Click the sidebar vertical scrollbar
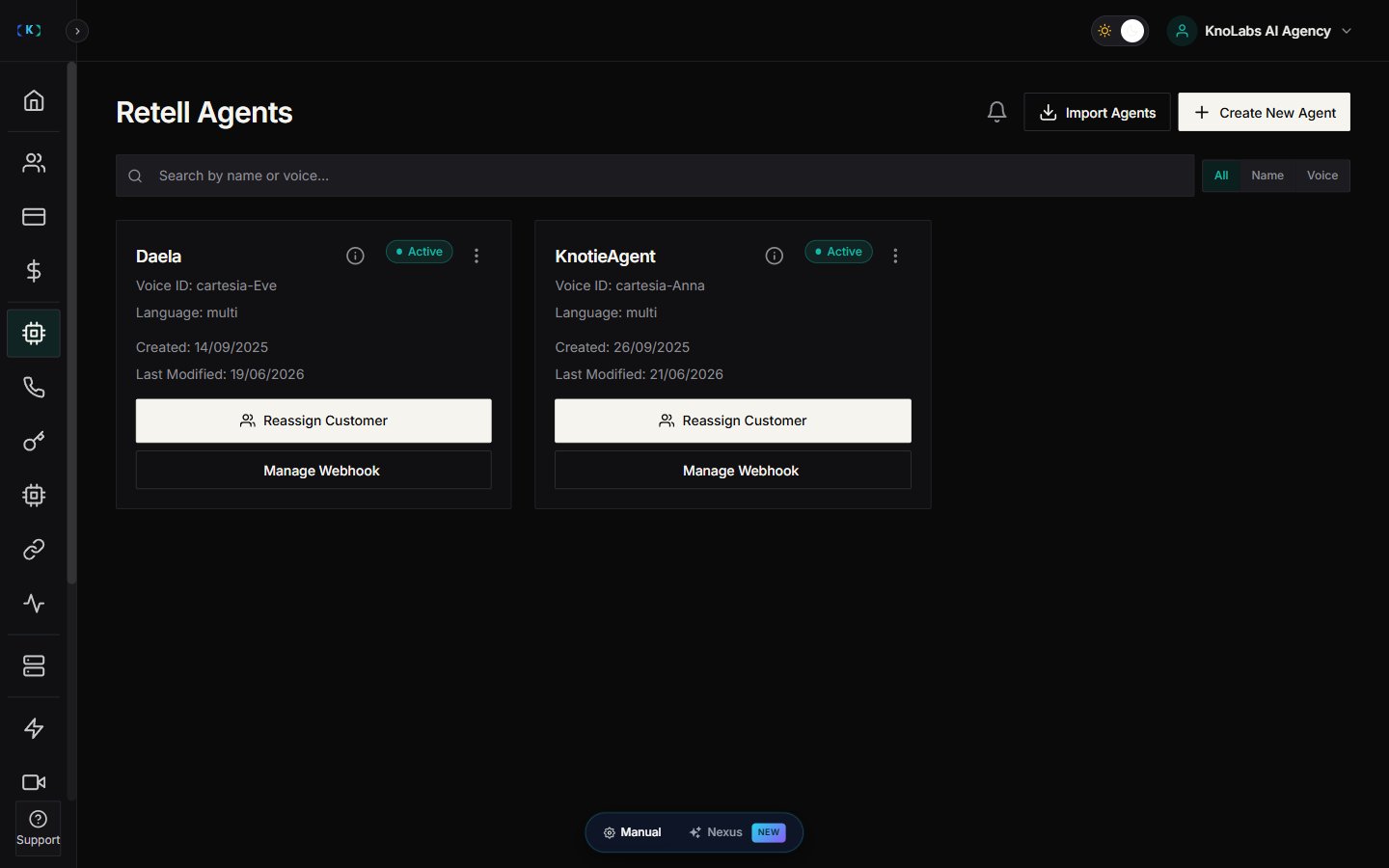Viewport: 1389px width, 868px height. pos(71,323)
